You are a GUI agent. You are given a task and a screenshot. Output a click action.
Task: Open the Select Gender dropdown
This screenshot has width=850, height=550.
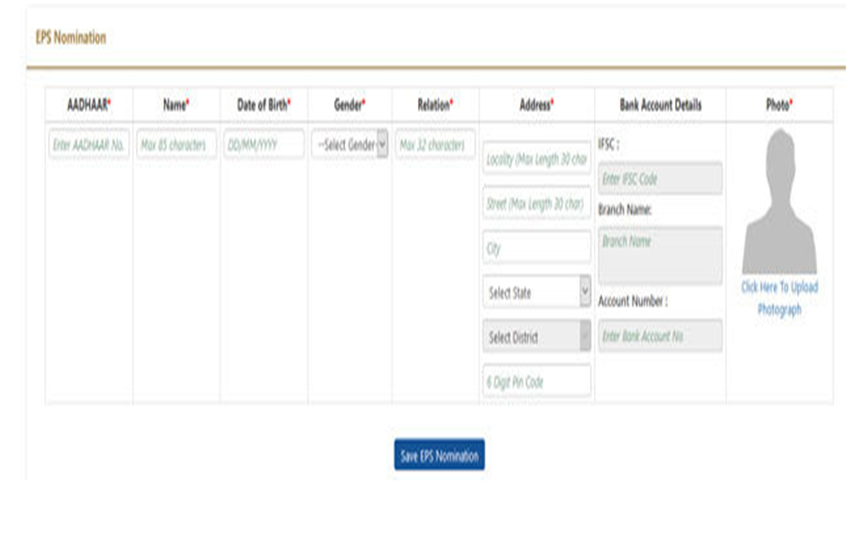coord(350,145)
